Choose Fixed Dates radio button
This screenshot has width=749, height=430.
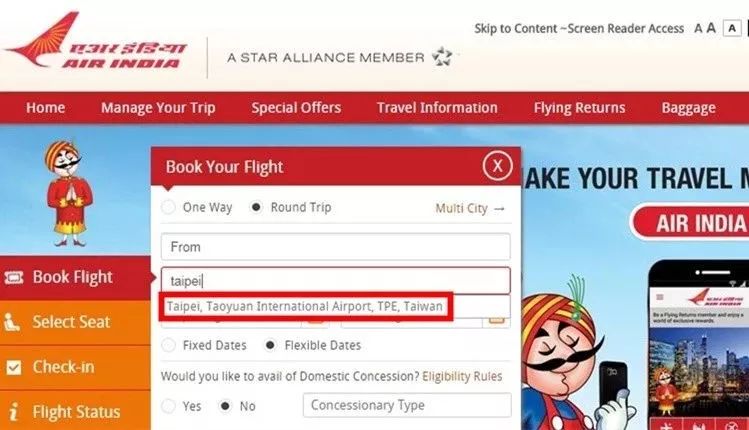coord(168,345)
